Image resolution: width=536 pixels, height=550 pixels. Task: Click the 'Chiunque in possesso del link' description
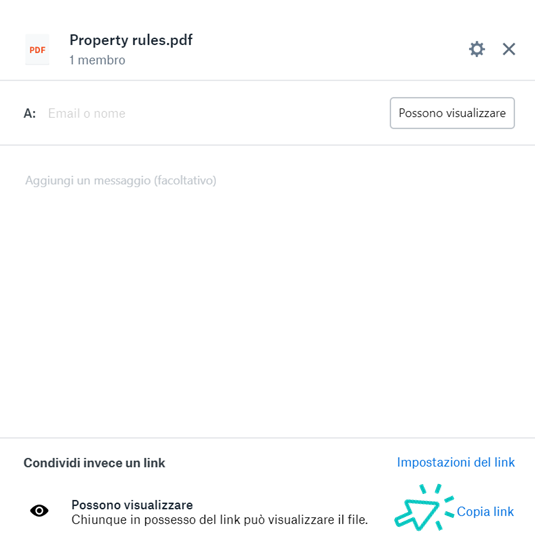tap(220, 520)
